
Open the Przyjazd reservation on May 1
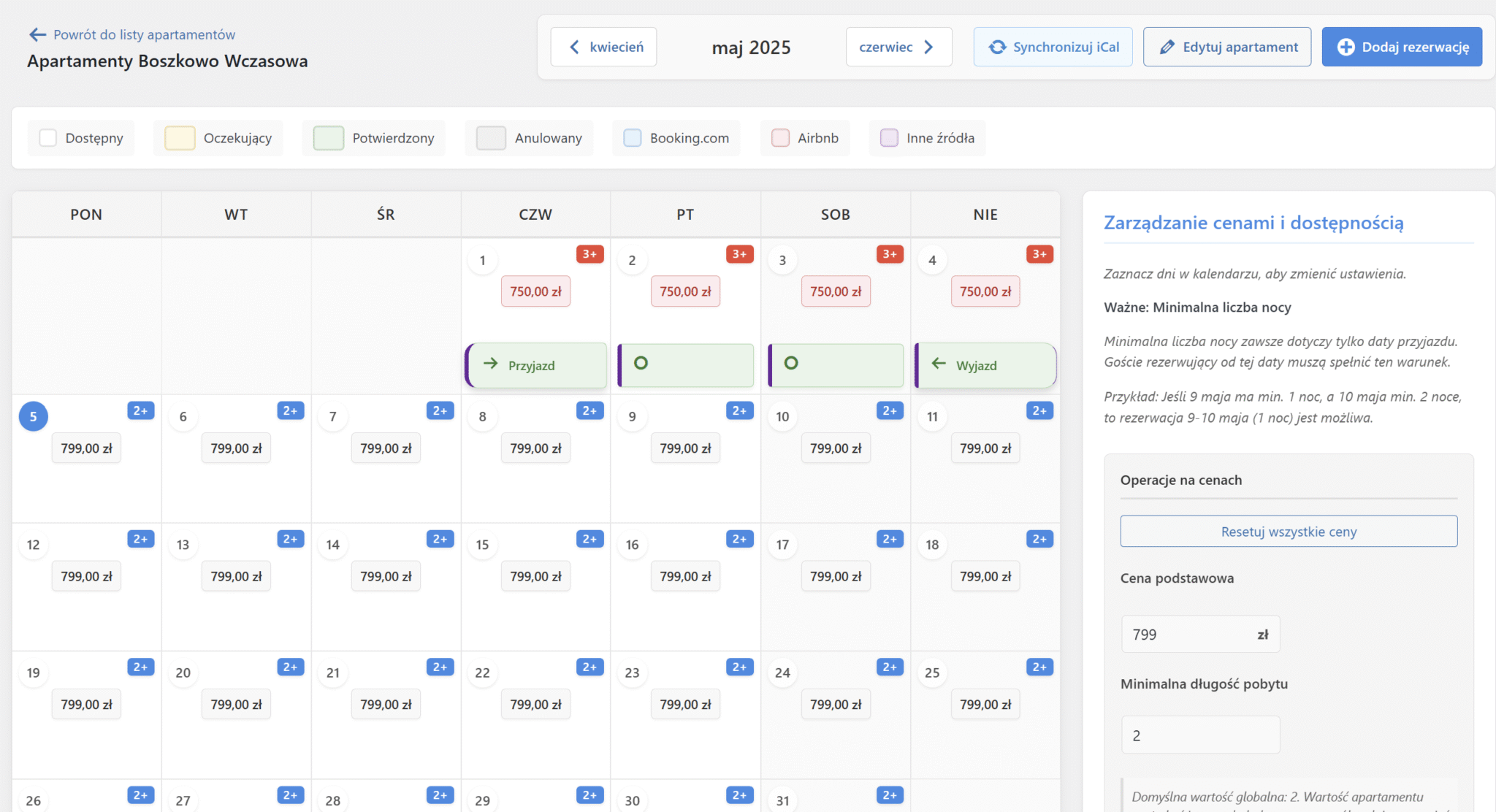536,365
